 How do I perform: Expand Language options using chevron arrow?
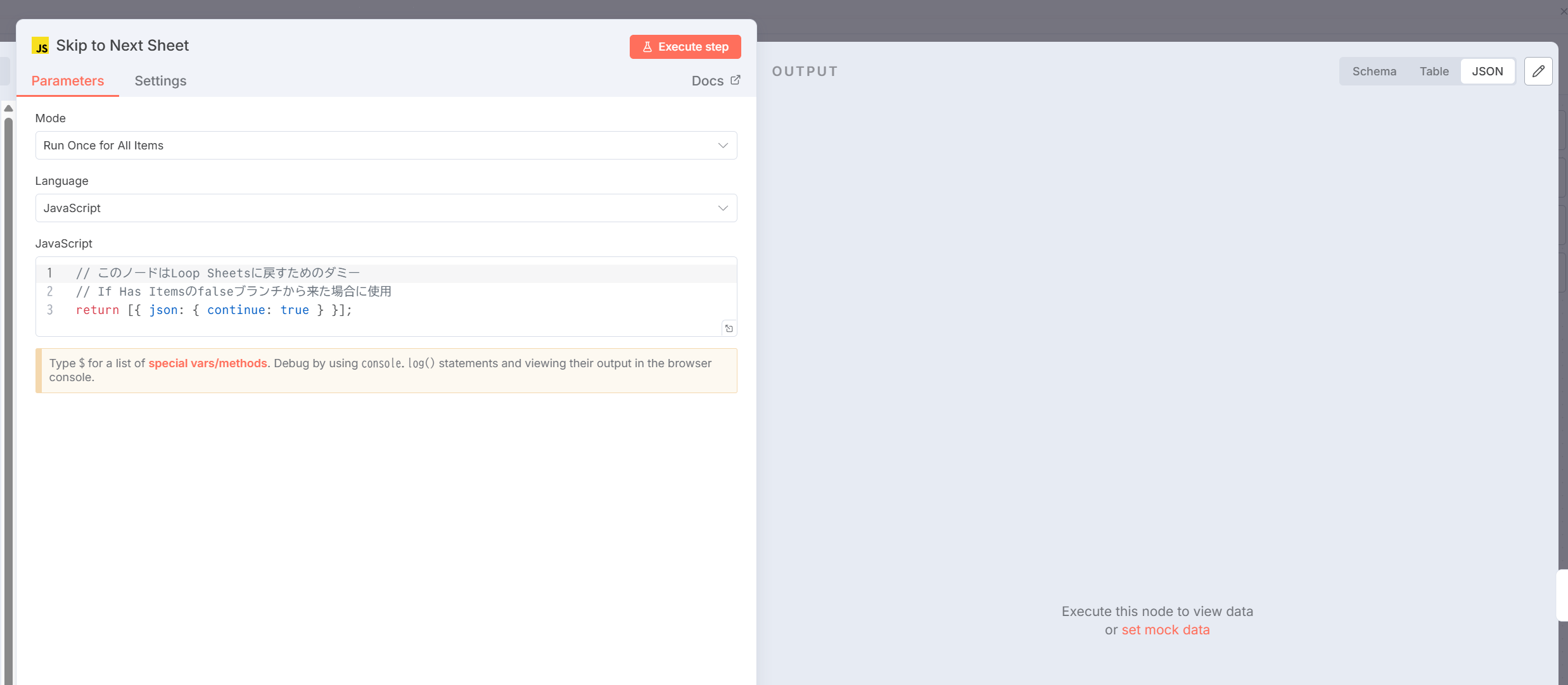click(x=722, y=208)
